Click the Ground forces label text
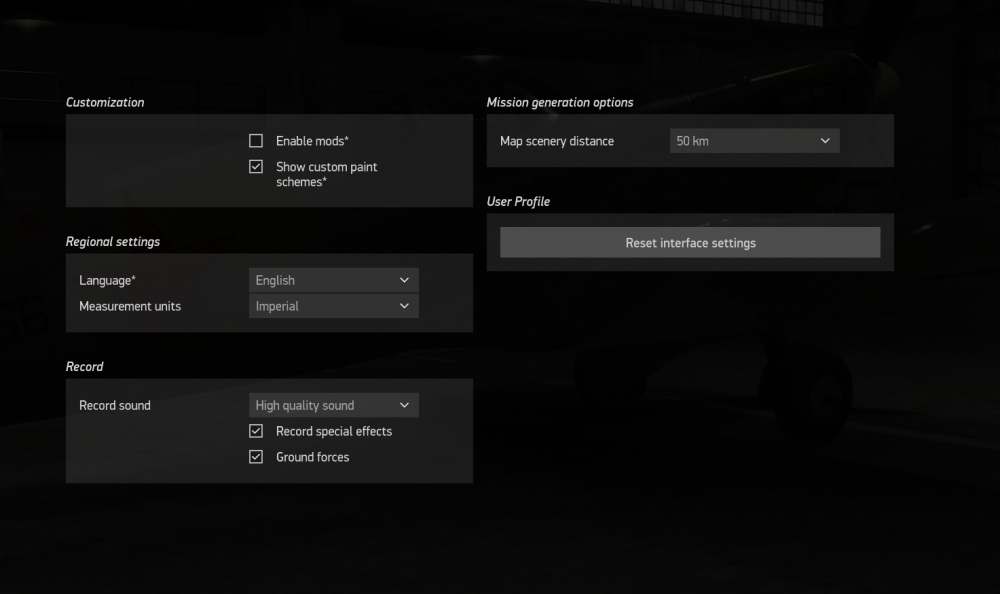Screen dimensions: 1000x594 (x=312, y=457)
